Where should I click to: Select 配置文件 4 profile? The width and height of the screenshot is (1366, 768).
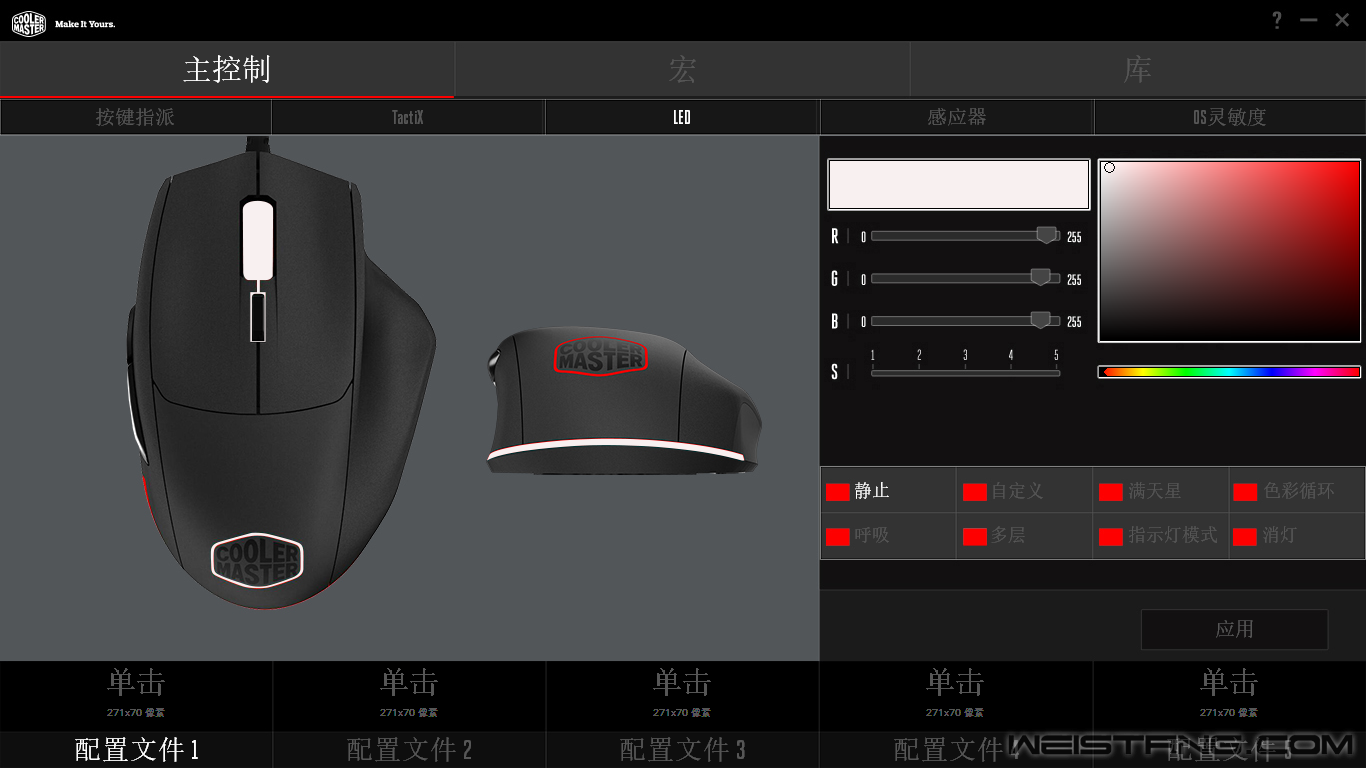point(955,749)
